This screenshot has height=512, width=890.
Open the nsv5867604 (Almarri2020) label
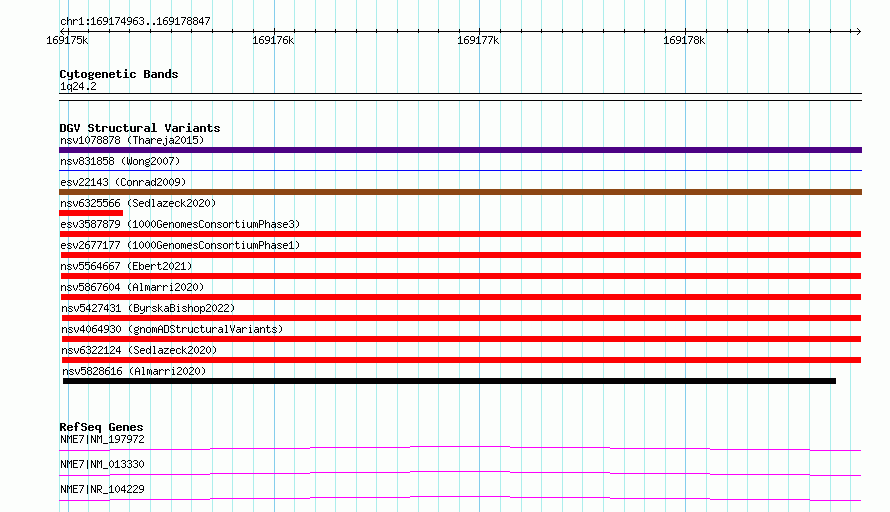tap(132, 287)
